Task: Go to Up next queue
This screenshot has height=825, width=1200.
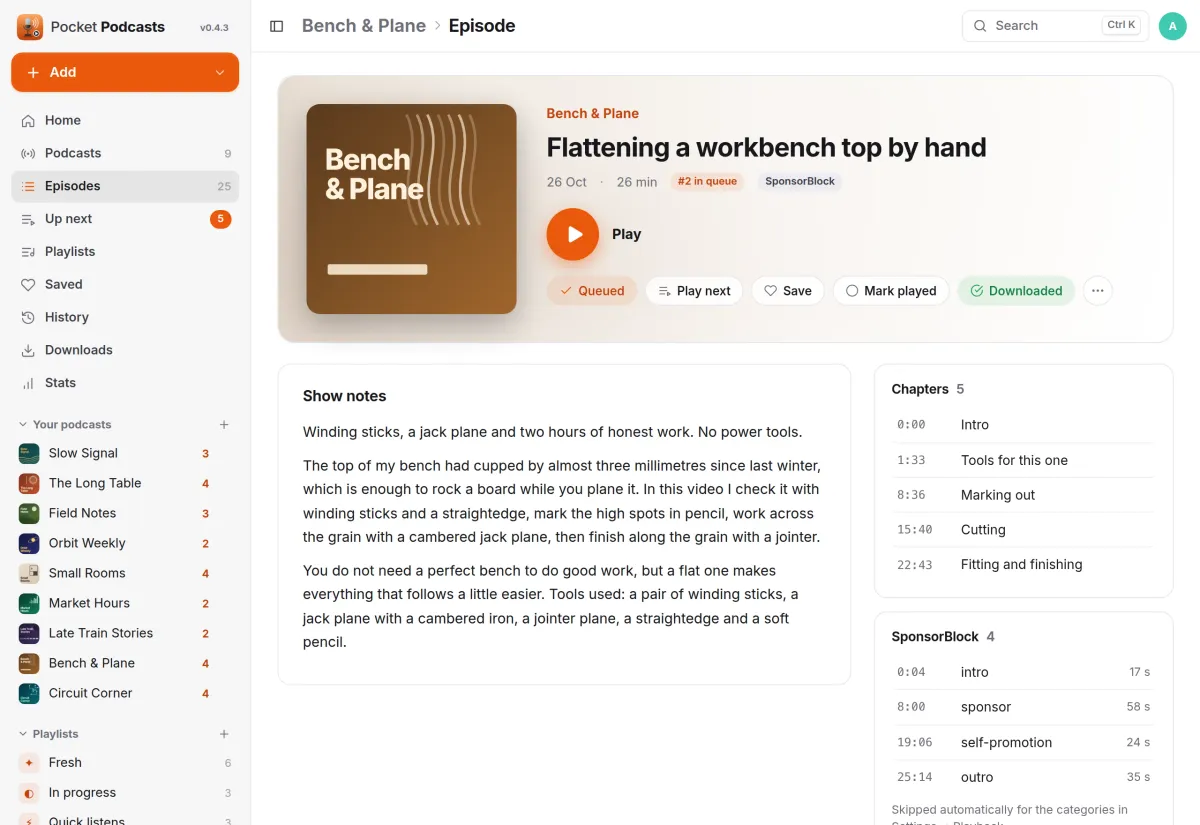Action: click(125, 219)
